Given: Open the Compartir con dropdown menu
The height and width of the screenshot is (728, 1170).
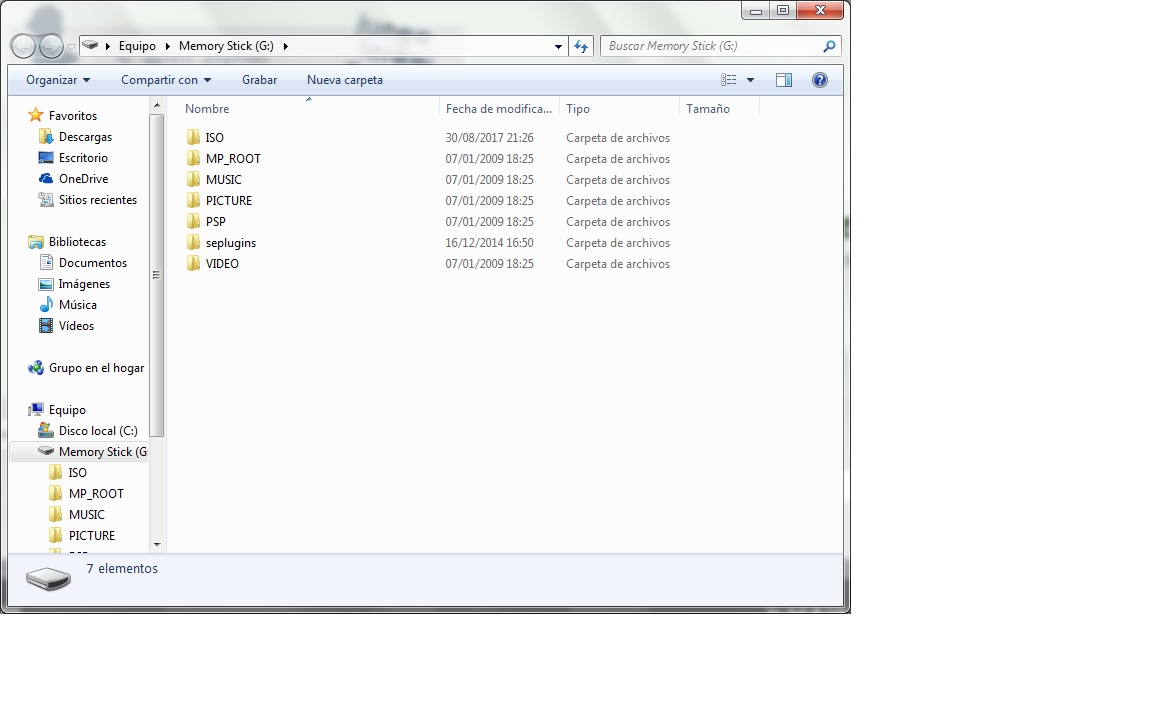Looking at the screenshot, I should (x=166, y=80).
